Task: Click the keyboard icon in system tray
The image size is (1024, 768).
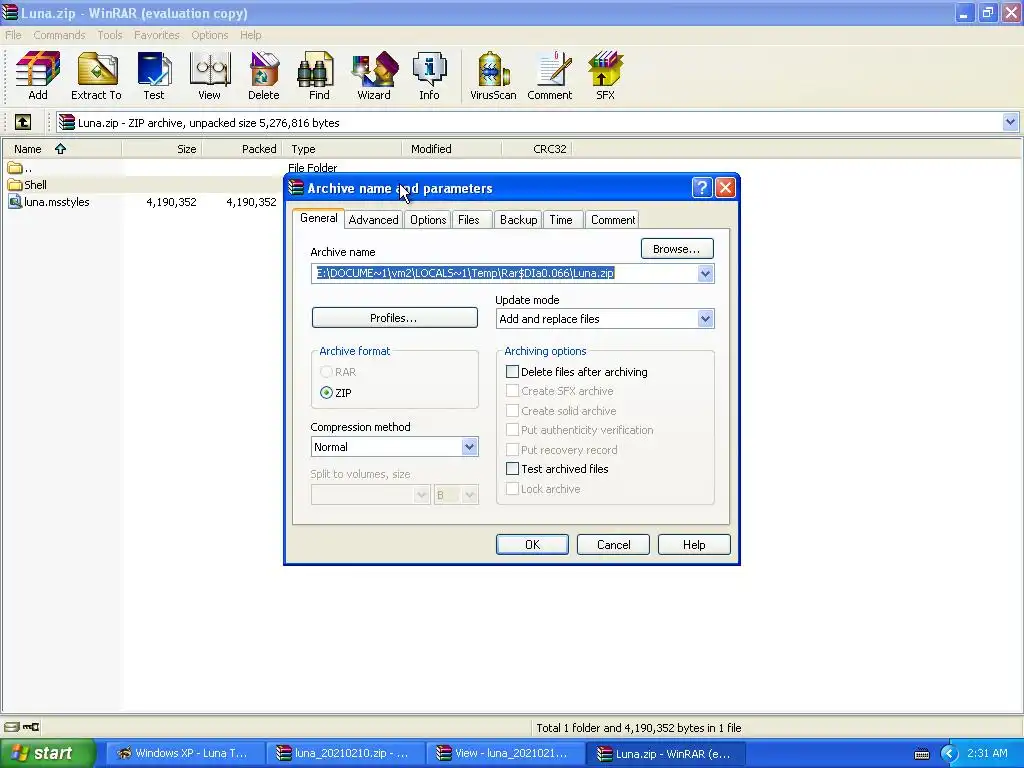Action: point(921,754)
